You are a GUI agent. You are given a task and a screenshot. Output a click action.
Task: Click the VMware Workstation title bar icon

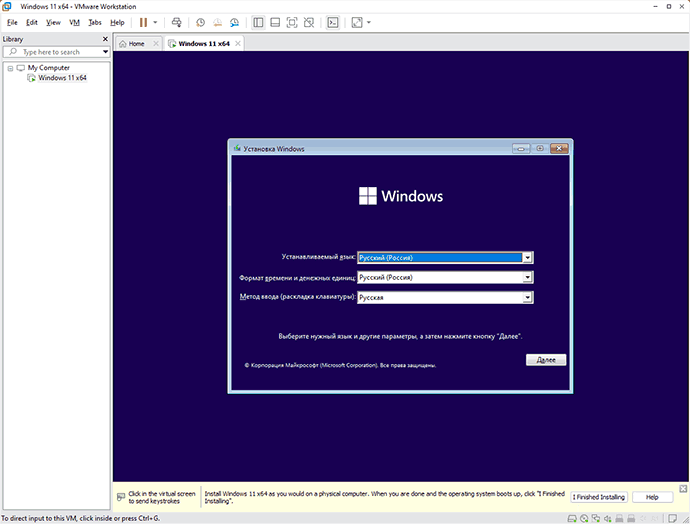point(7,6)
